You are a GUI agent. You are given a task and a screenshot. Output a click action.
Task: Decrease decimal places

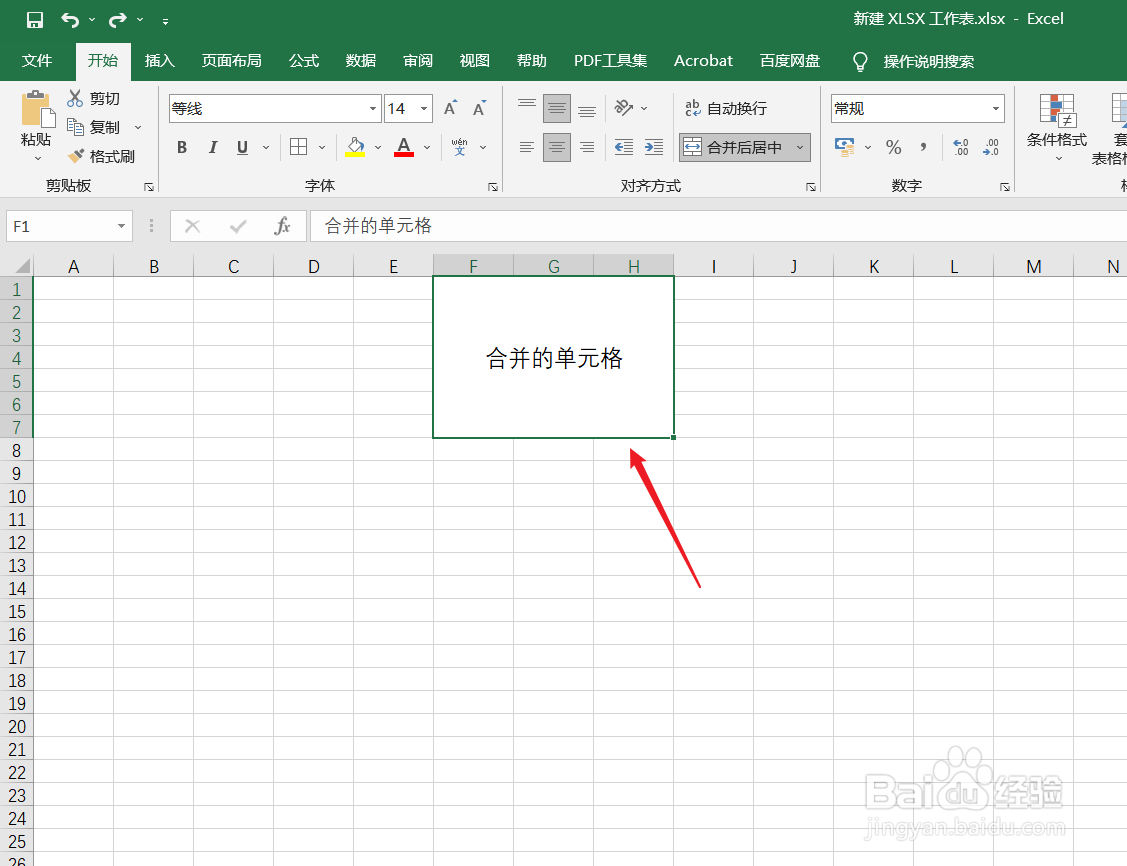[x=990, y=147]
